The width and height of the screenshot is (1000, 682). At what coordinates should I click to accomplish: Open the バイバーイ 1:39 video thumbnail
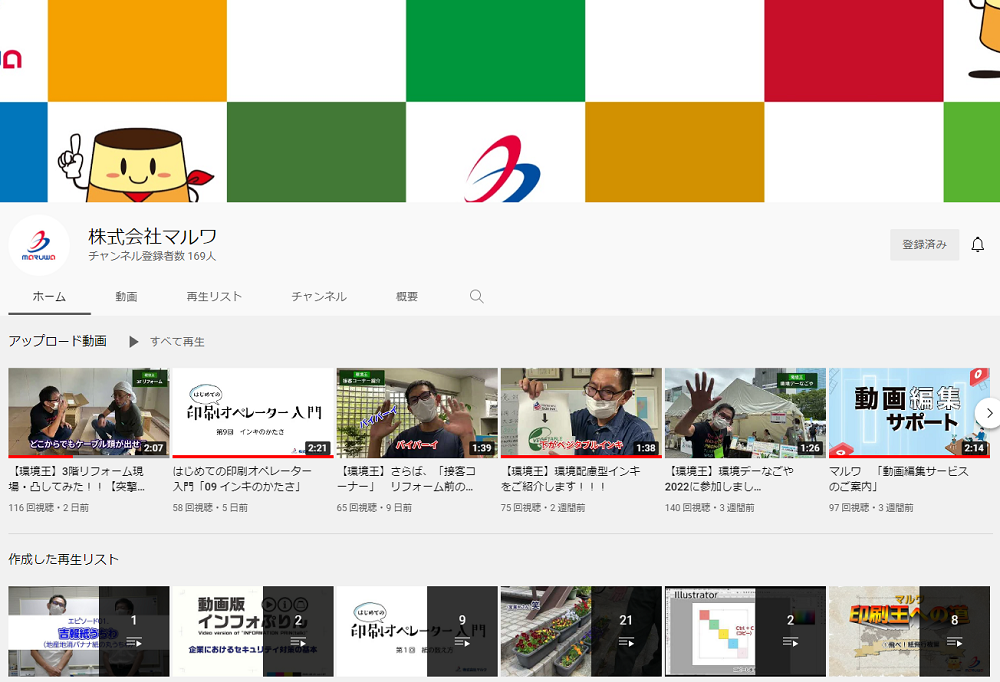point(417,413)
